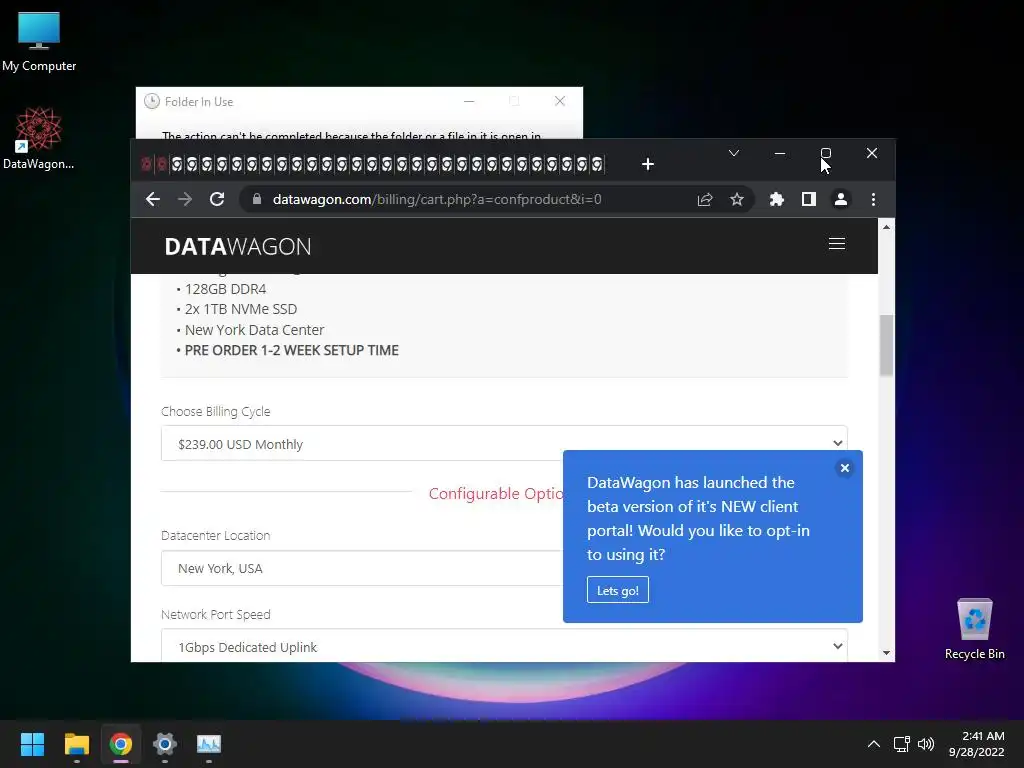Bookmark this page with the star icon
This screenshot has width=1024, height=768.
click(737, 199)
